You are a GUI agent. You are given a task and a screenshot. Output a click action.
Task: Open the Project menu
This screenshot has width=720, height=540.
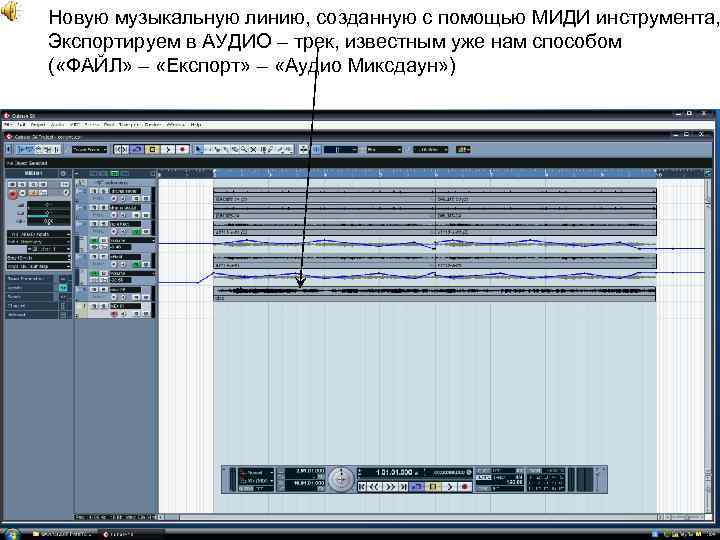pos(38,124)
